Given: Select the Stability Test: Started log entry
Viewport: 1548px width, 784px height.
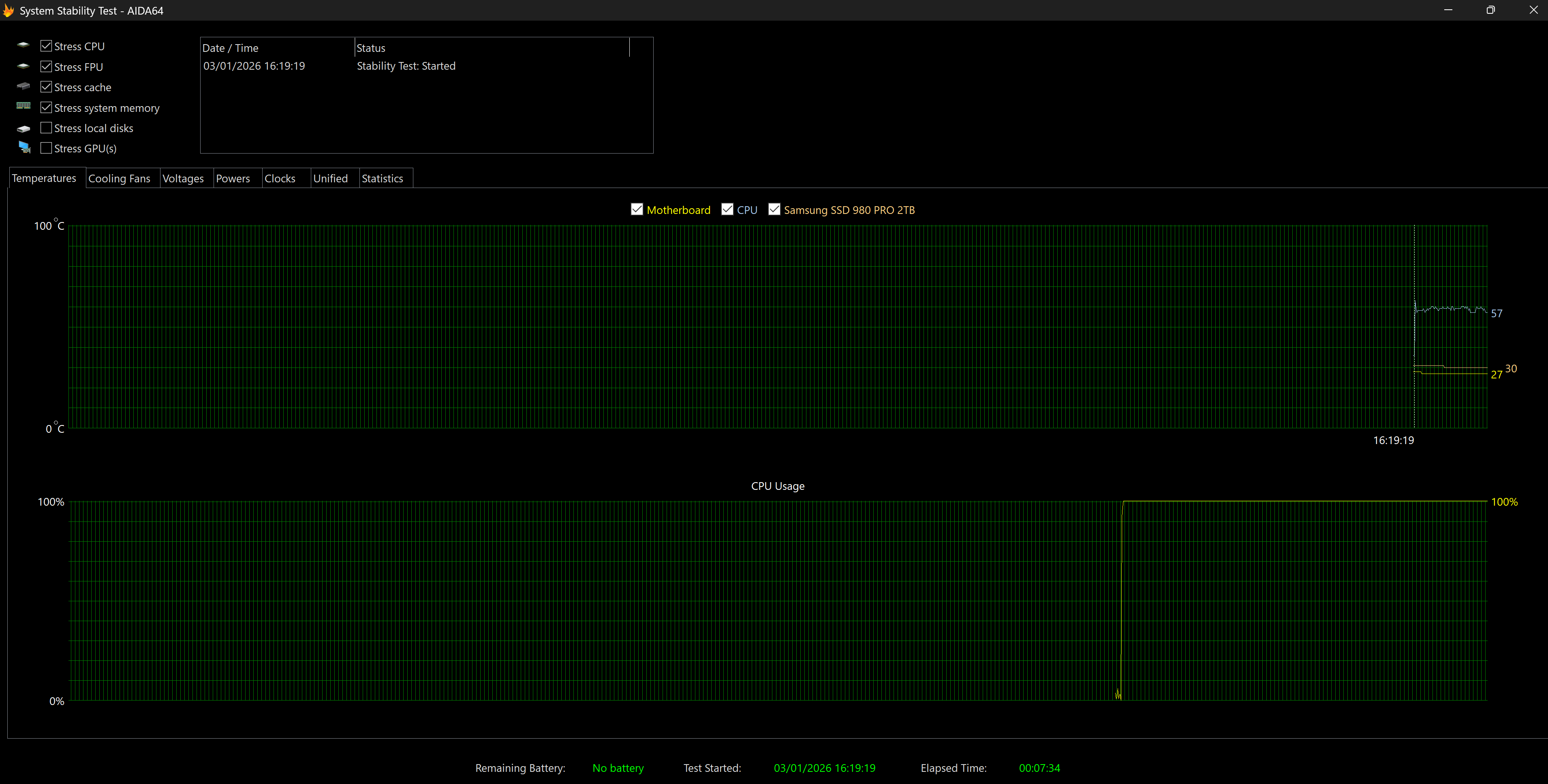Looking at the screenshot, I should (x=406, y=66).
